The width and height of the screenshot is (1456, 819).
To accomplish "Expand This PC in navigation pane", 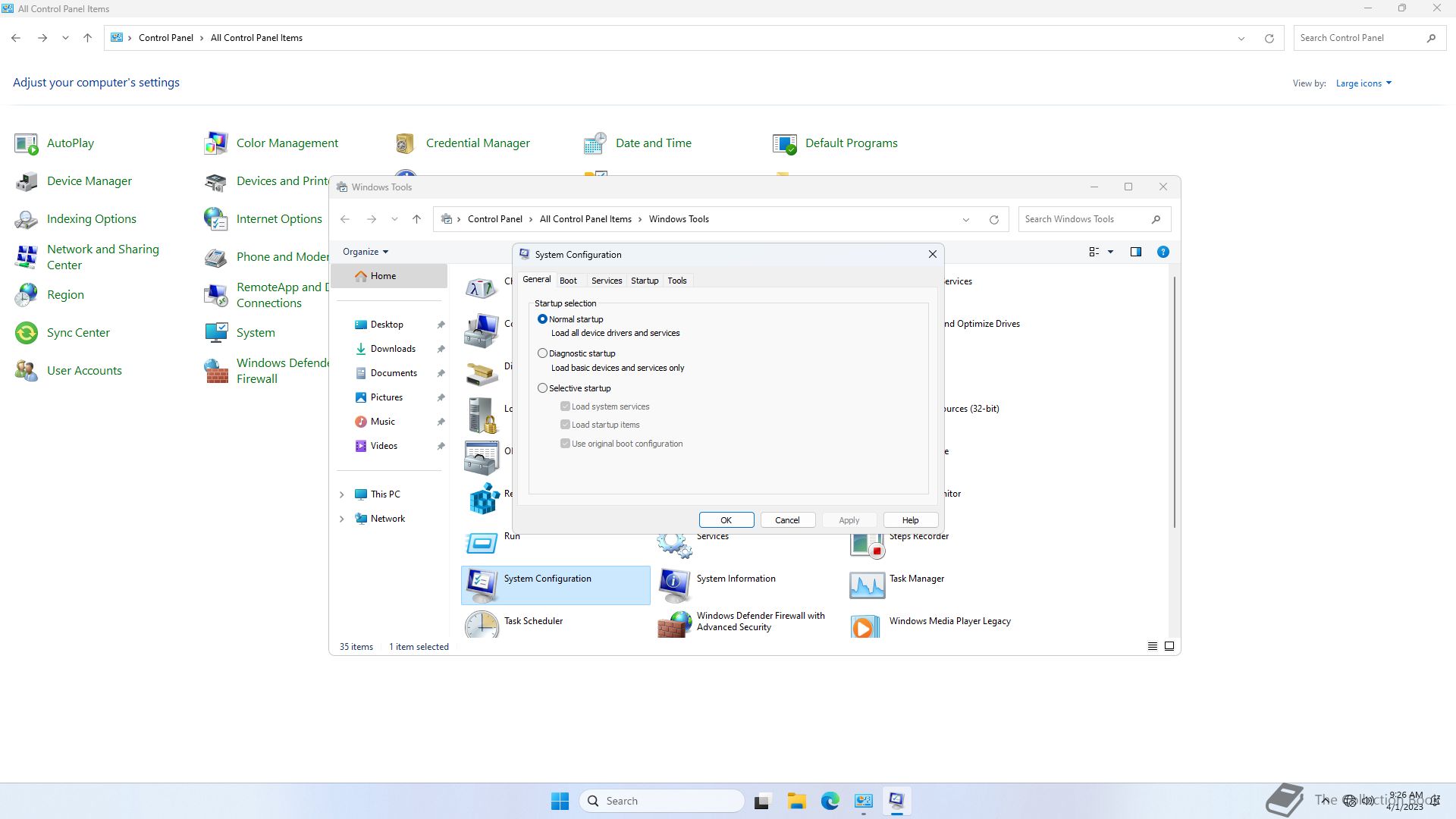I will [x=341, y=494].
